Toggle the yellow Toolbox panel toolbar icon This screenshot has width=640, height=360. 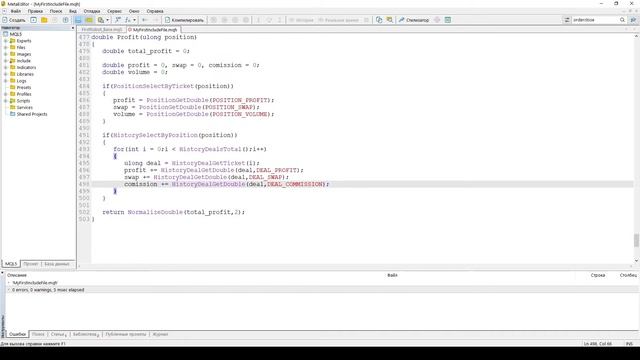point(89,20)
